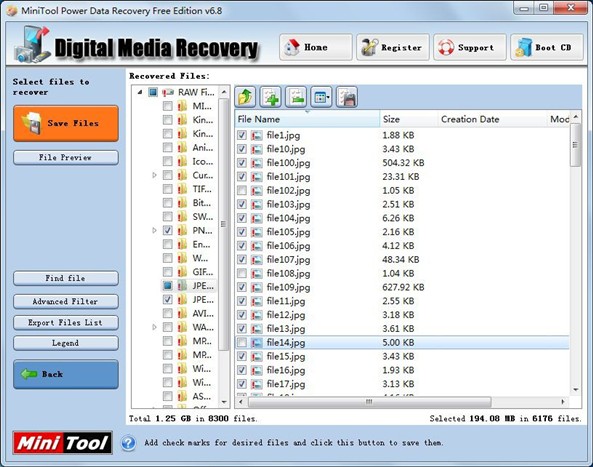Viewport: 593px width, 467px height.
Task: Toggle the AVI... folder checkbox in tree
Action: pyautogui.click(x=168, y=313)
